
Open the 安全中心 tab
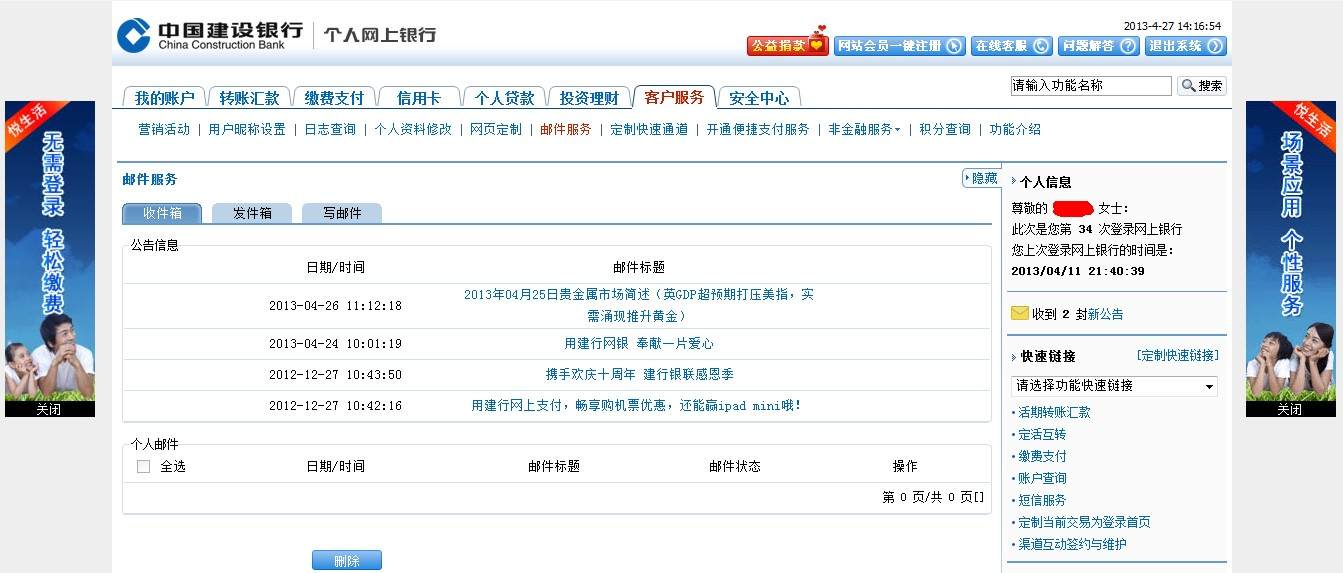[x=759, y=97]
